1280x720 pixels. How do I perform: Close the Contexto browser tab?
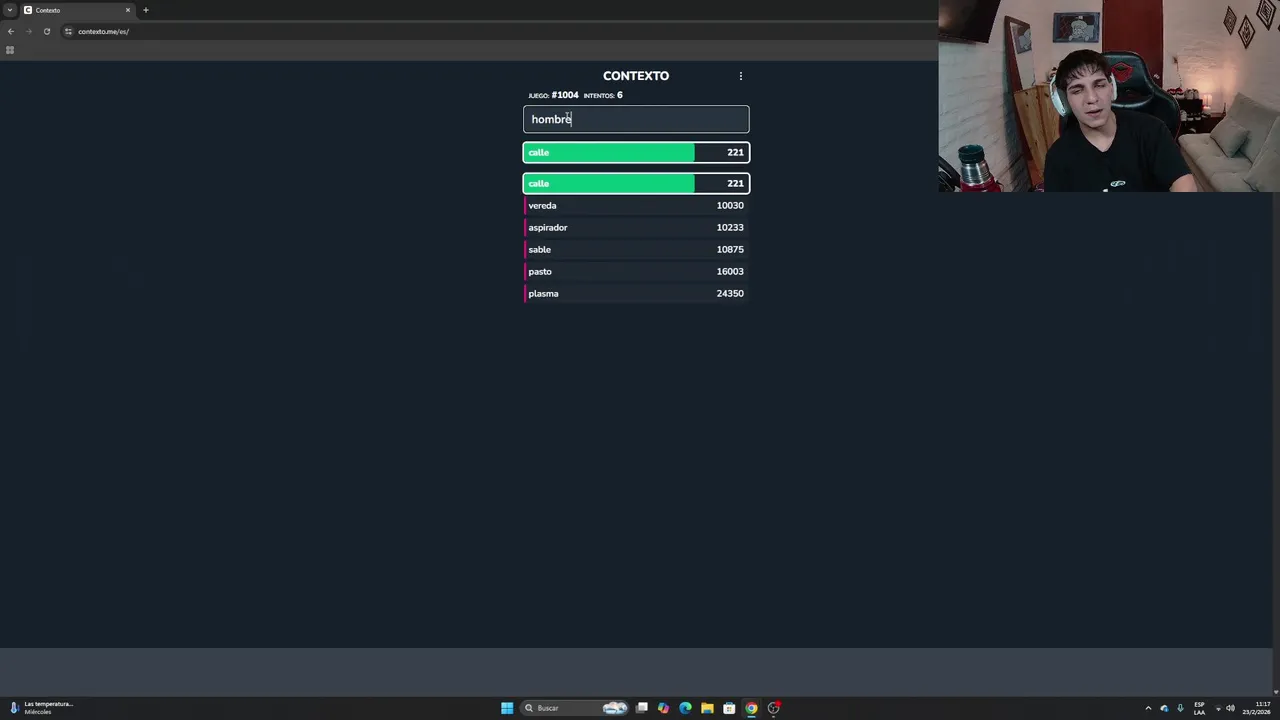tap(128, 10)
